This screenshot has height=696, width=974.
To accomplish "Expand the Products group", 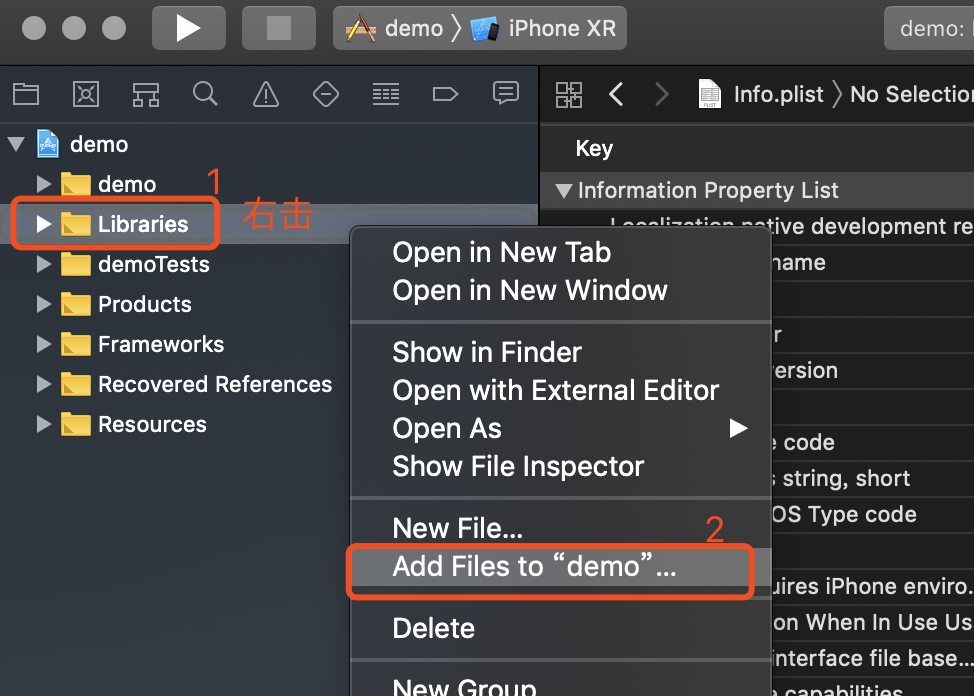I will [43, 304].
